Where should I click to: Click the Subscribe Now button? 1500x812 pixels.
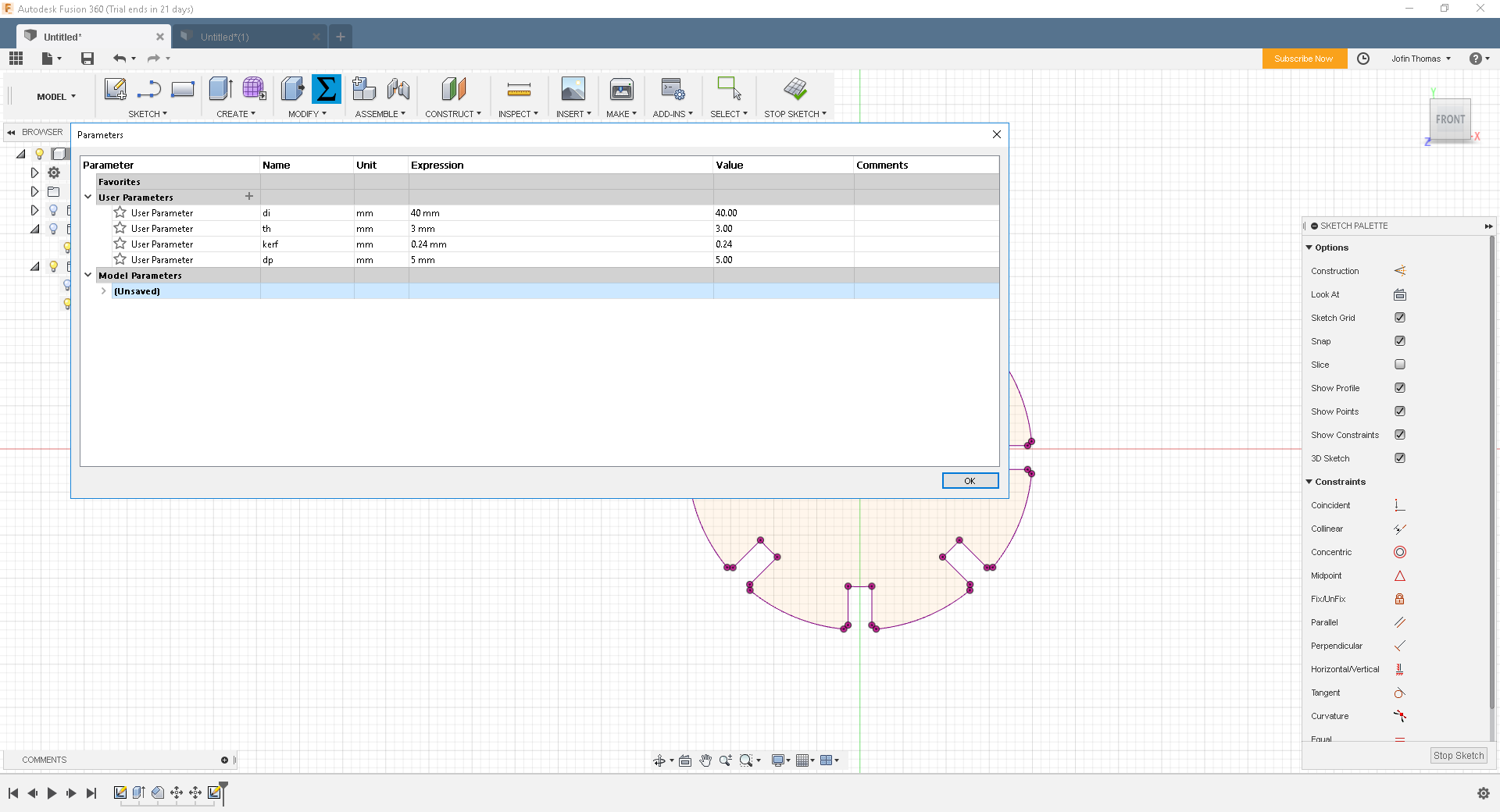coord(1303,59)
